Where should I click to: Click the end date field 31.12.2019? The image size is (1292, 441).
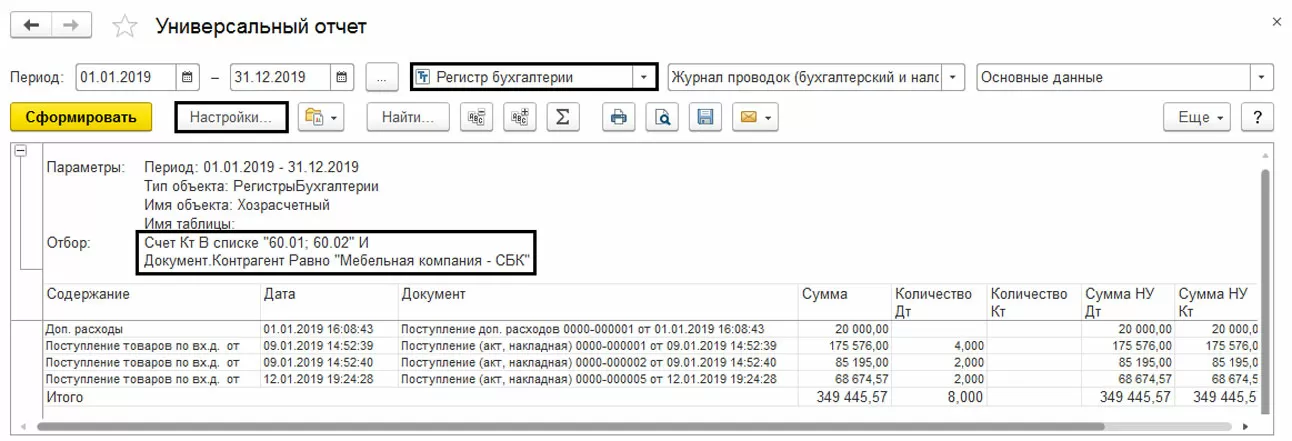[280, 77]
